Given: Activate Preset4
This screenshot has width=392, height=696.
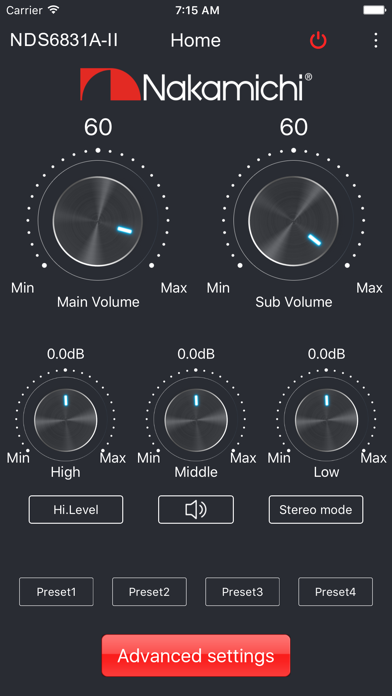Looking at the screenshot, I should pos(335,592).
